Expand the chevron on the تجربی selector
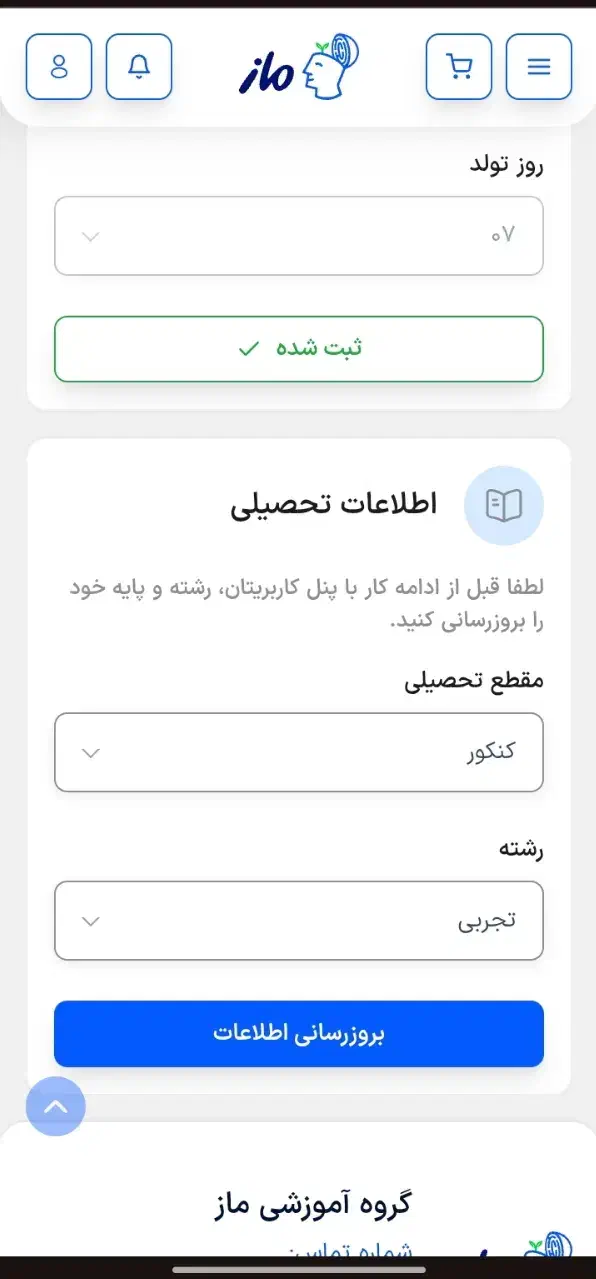 point(89,920)
